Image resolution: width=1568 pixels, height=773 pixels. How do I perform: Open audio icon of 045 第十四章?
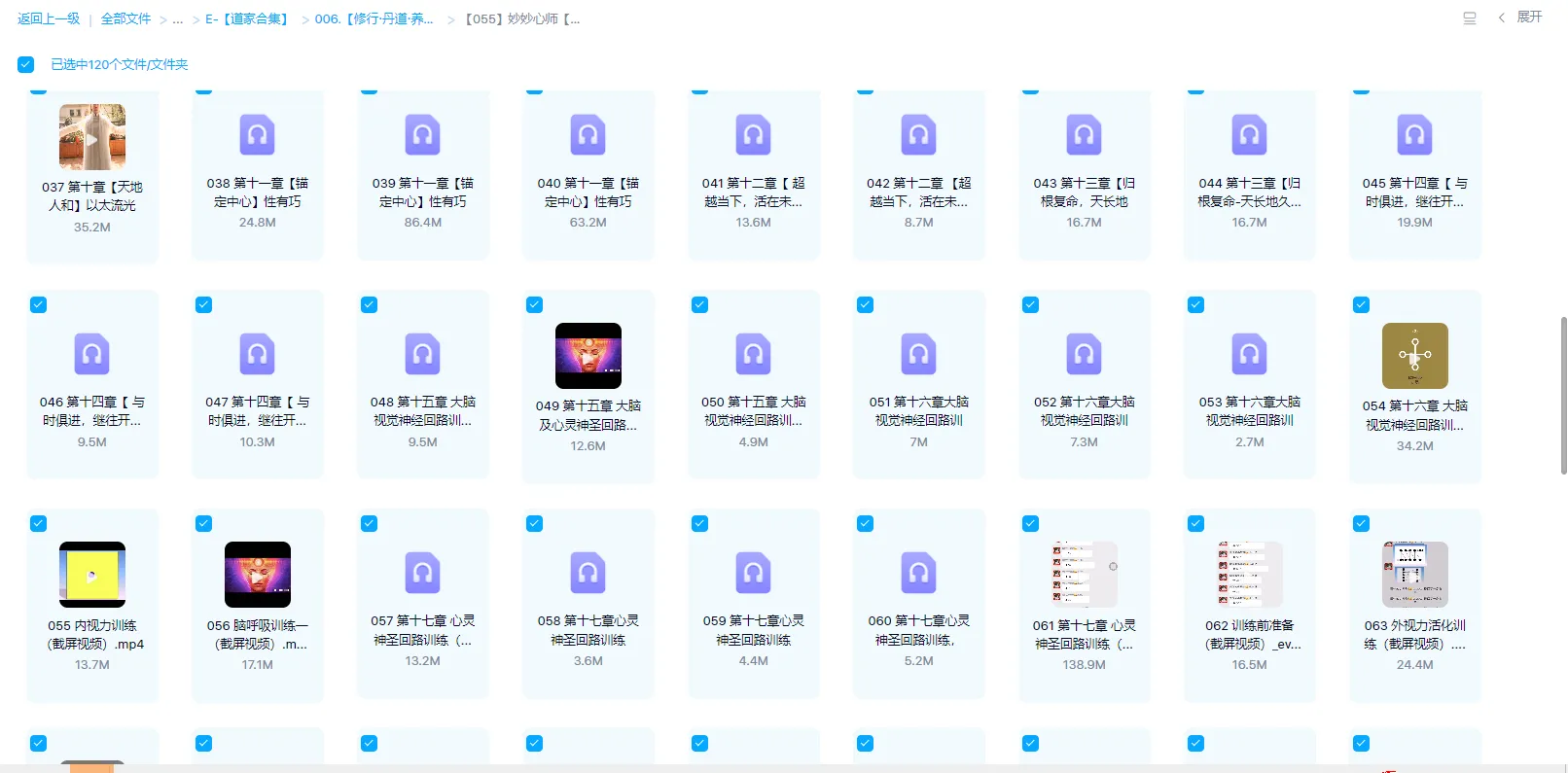tap(1414, 134)
